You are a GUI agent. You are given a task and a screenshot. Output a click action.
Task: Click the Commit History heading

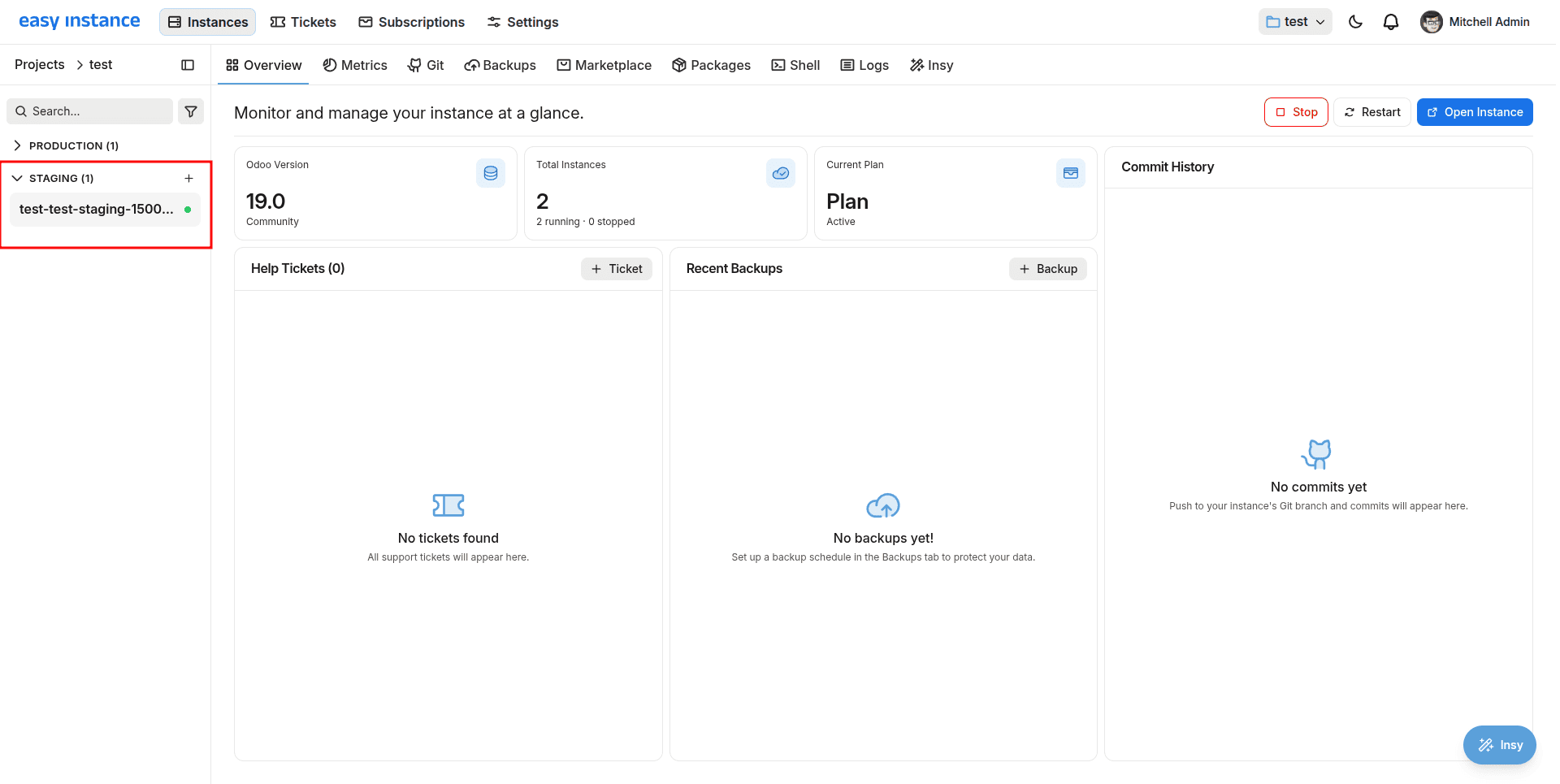pos(1168,167)
